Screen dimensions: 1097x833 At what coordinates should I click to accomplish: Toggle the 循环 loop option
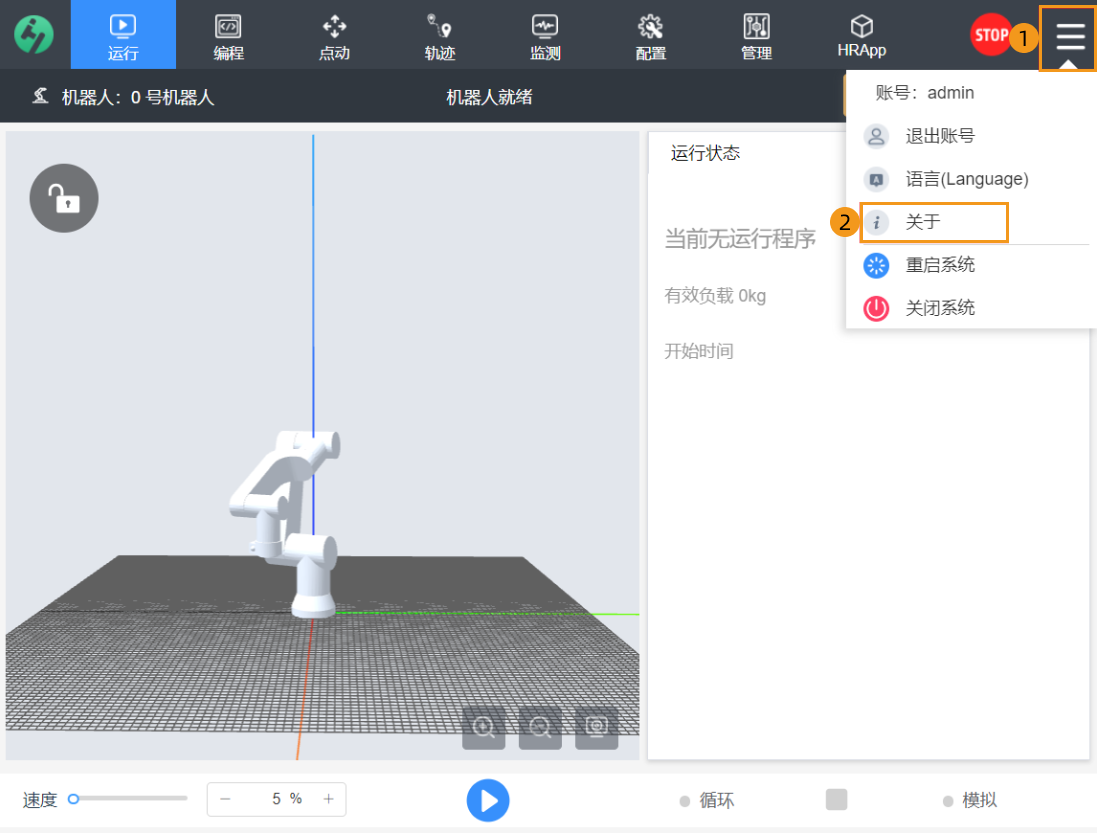[x=708, y=800]
